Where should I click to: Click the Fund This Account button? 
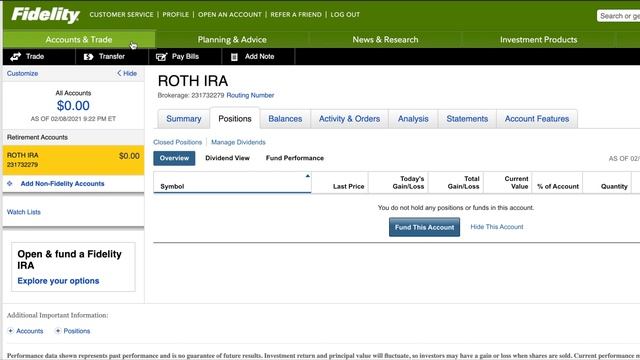424,227
